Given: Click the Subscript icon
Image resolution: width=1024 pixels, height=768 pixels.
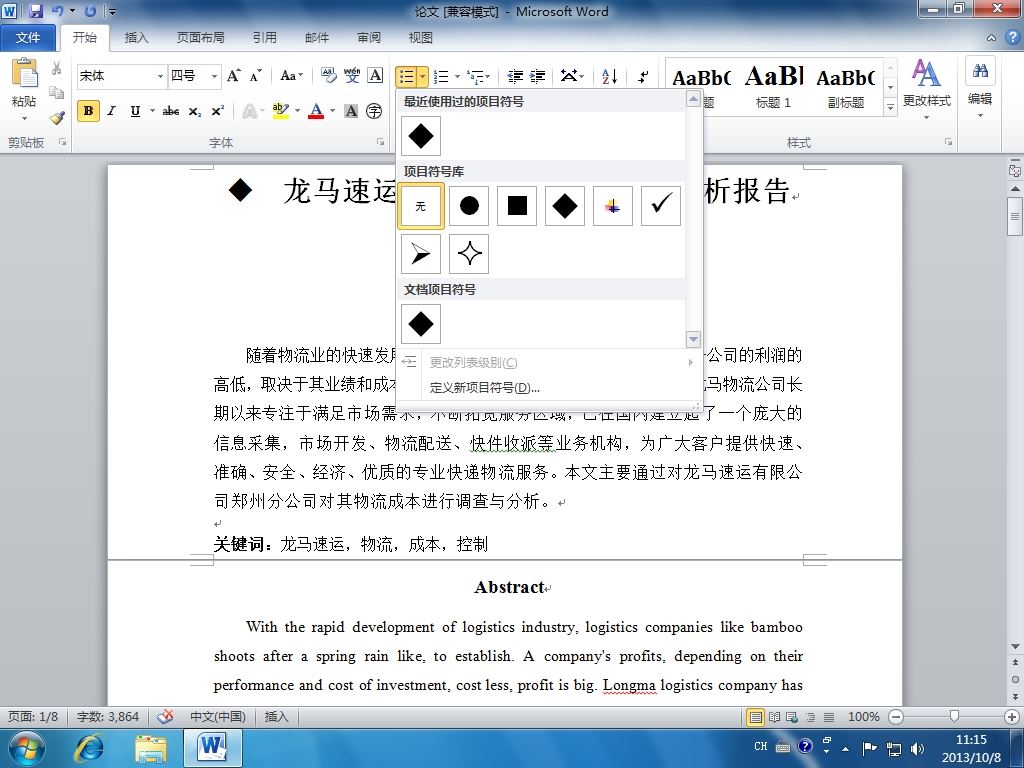Looking at the screenshot, I should tap(195, 111).
